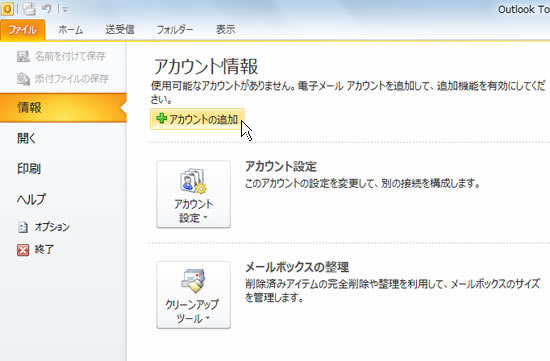Click the アカウント設定 section title

pyautogui.click(x=281, y=166)
